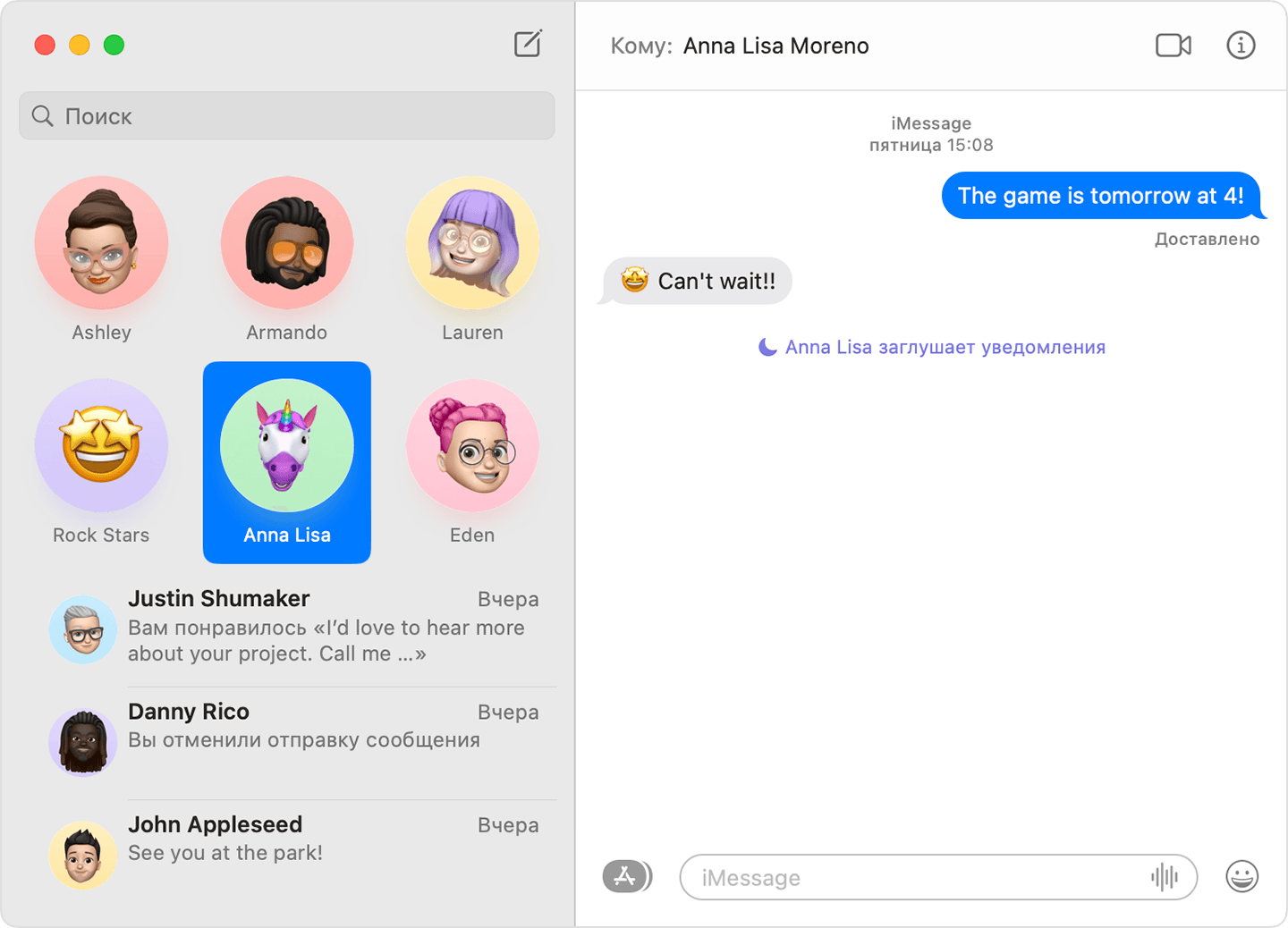The image size is (1288, 928).
Task: Click 'Вы отменили отправку сообщения' preview
Action: (x=304, y=740)
